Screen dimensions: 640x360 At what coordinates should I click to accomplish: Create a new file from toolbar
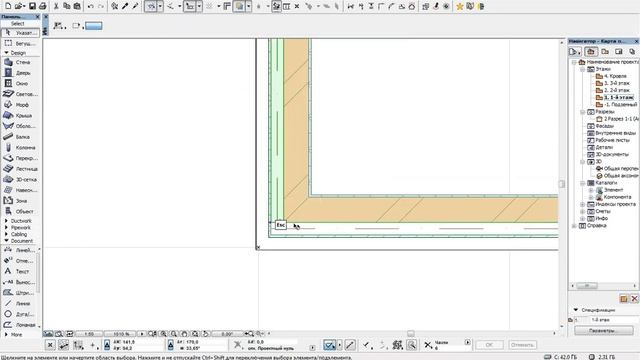(x=8, y=6)
